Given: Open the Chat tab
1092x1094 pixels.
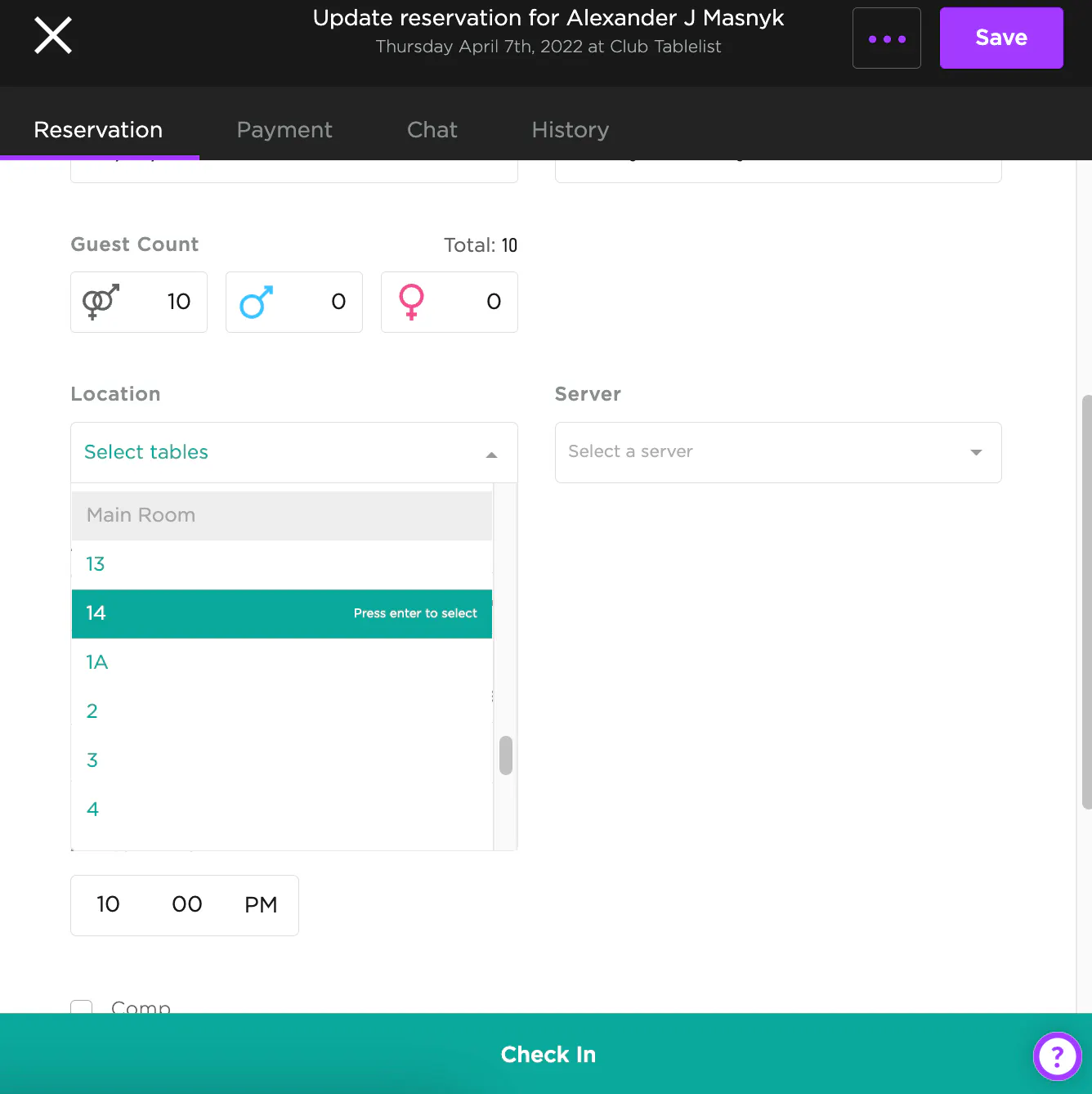Looking at the screenshot, I should point(432,130).
